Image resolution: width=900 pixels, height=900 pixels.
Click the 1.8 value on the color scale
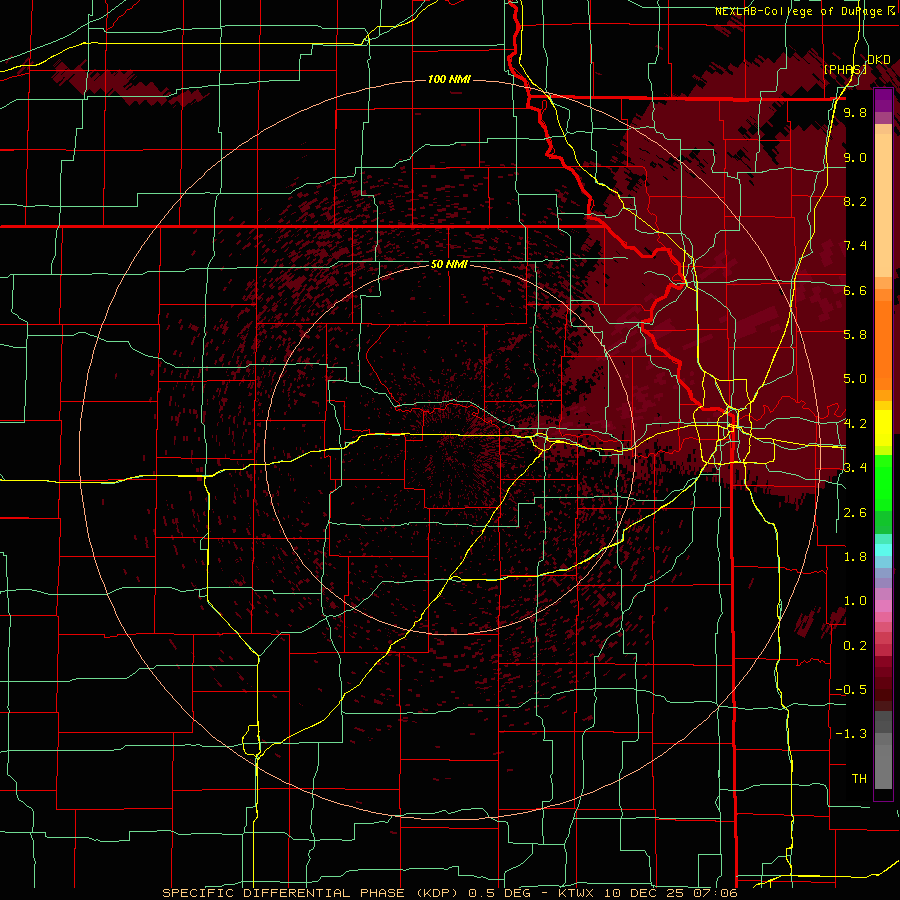(x=855, y=557)
